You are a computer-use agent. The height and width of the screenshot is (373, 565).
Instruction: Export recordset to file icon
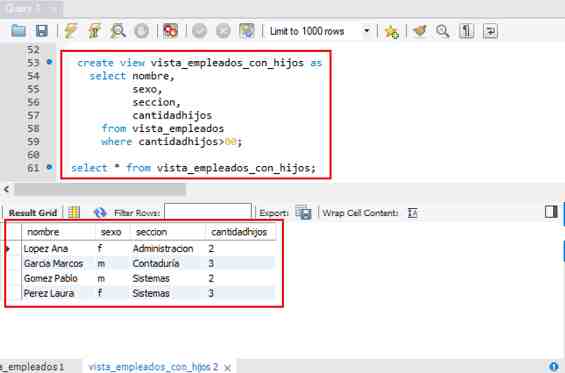tap(303, 212)
